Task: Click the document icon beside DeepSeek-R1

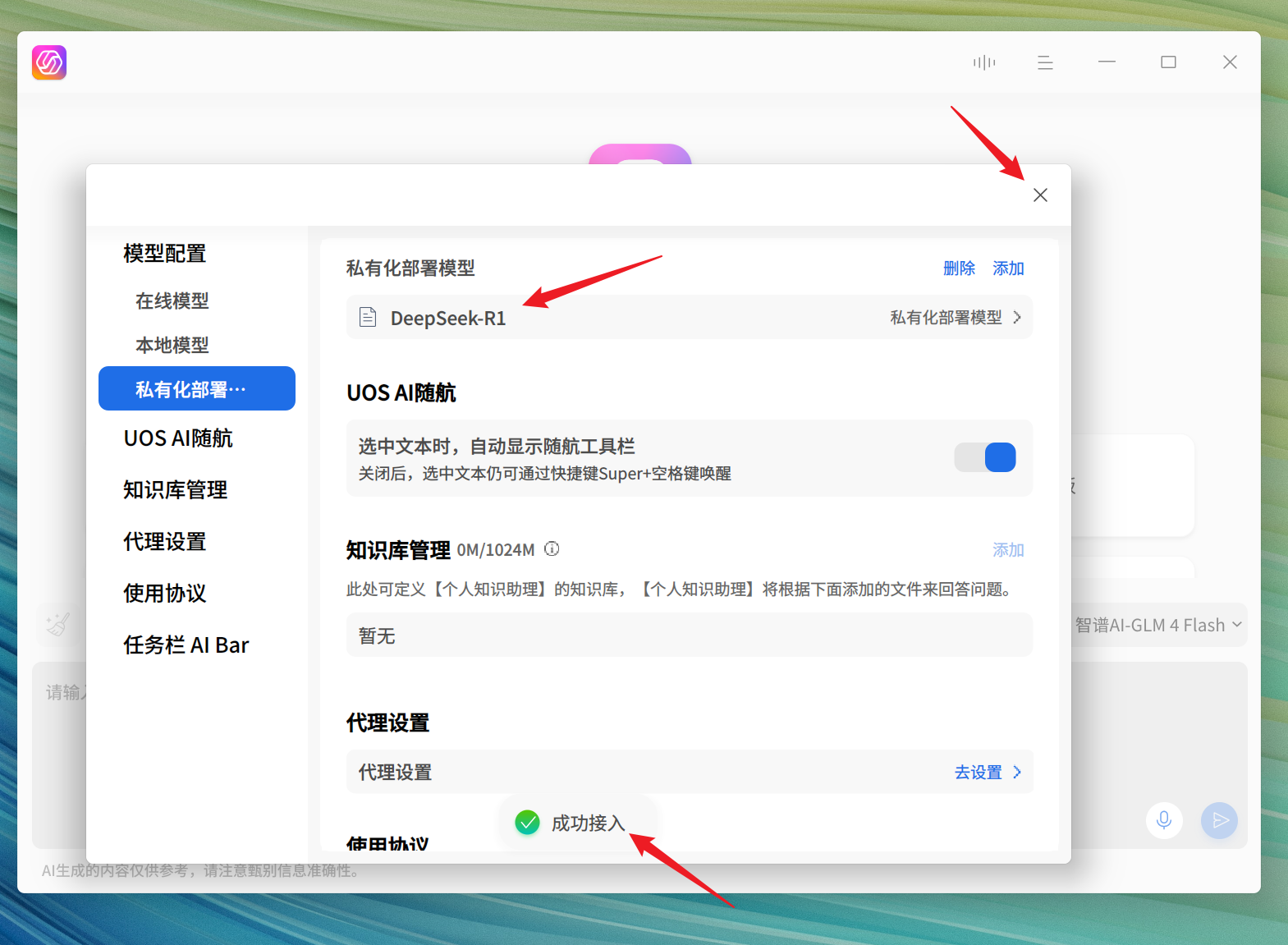Action: [368, 317]
